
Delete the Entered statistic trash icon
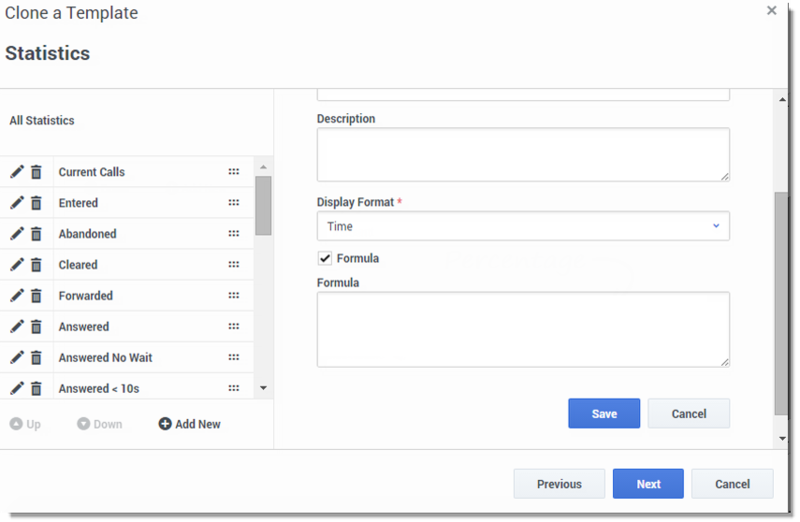pos(36,203)
